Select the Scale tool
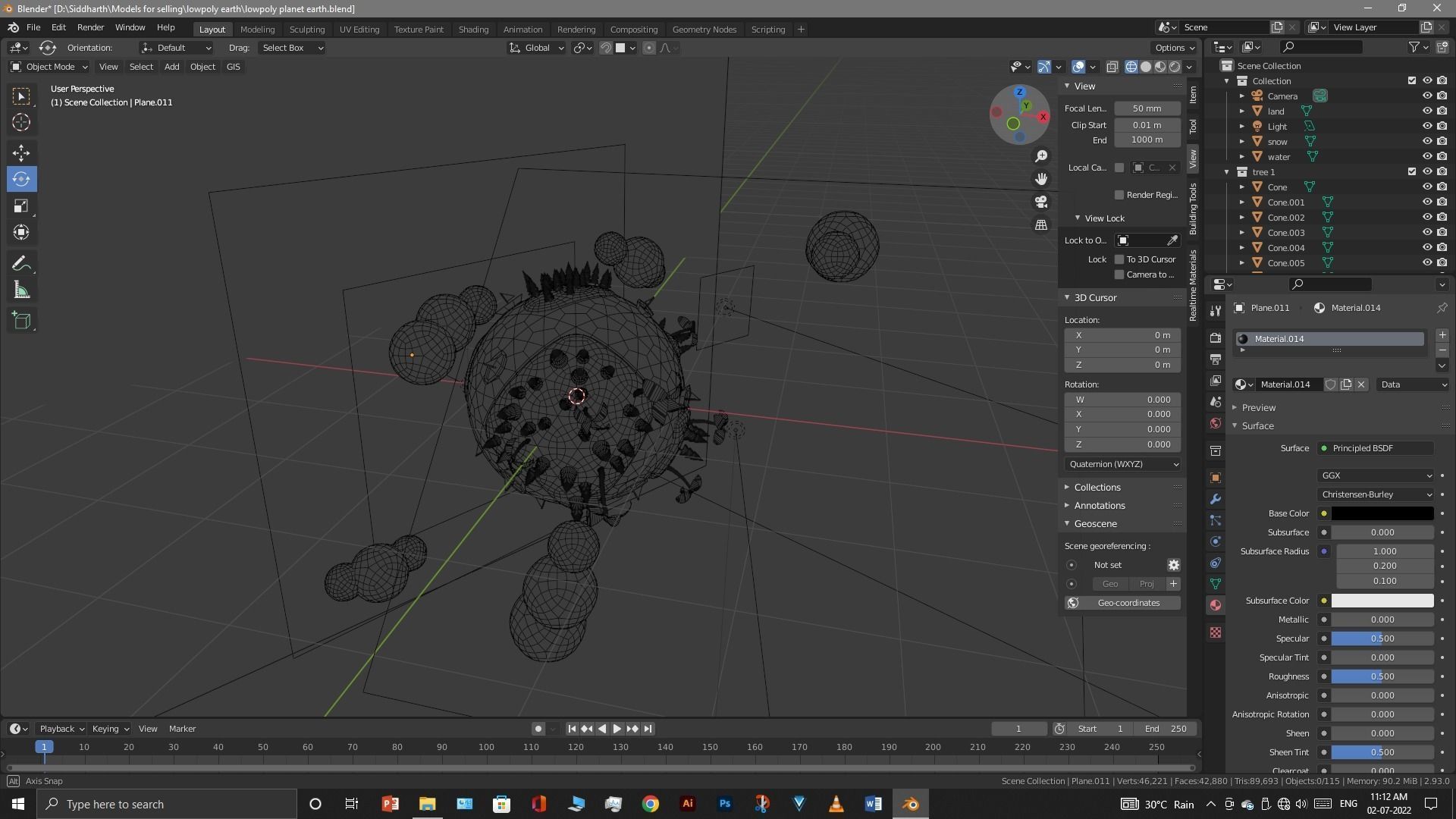Image resolution: width=1456 pixels, height=819 pixels. [21, 206]
